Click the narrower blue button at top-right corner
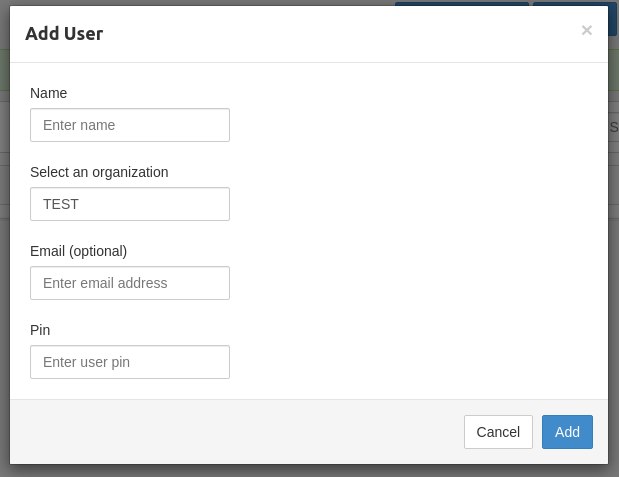Viewport: 619px width, 477px height. coord(573,3)
